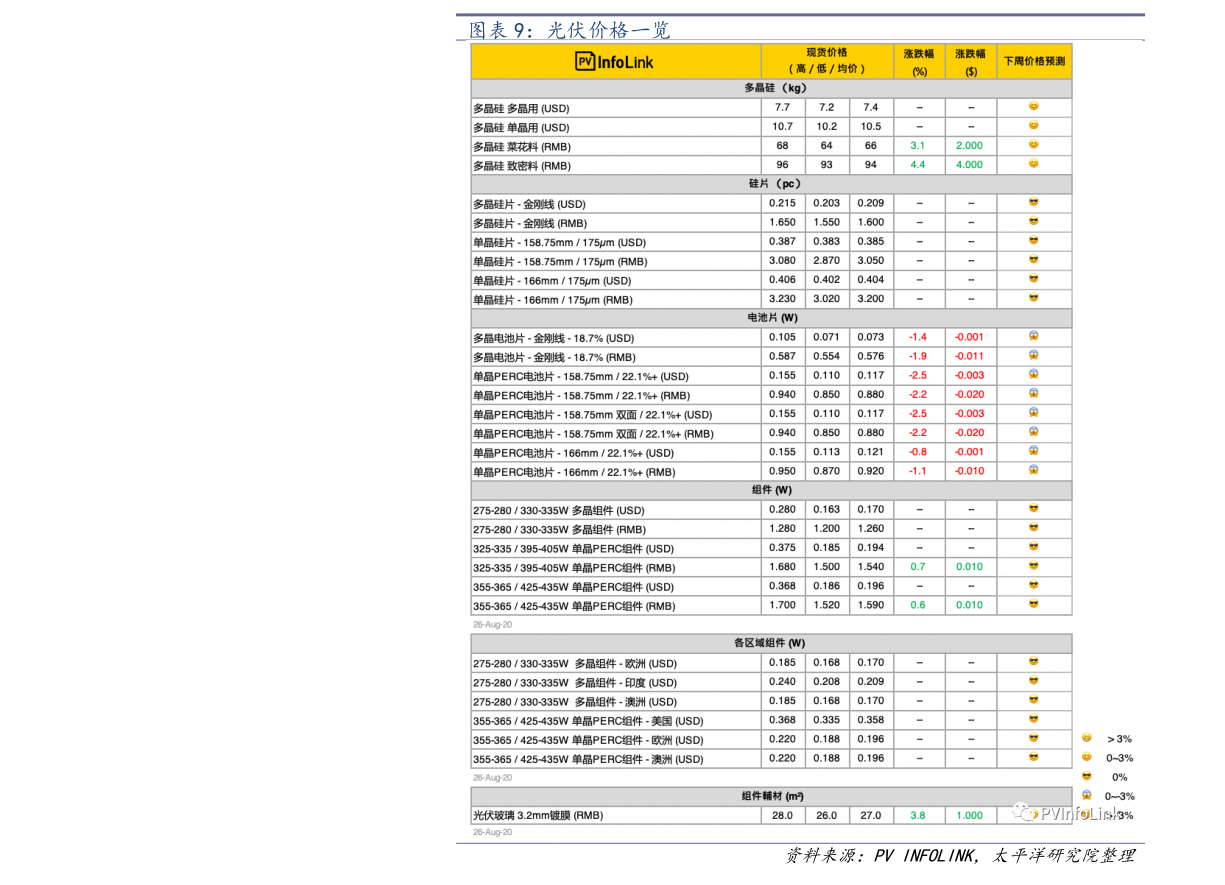This screenshot has width=1225, height=885.
Task: Click the 26-Aug-20 date below 光伏玻璃 row
Action: (492, 832)
